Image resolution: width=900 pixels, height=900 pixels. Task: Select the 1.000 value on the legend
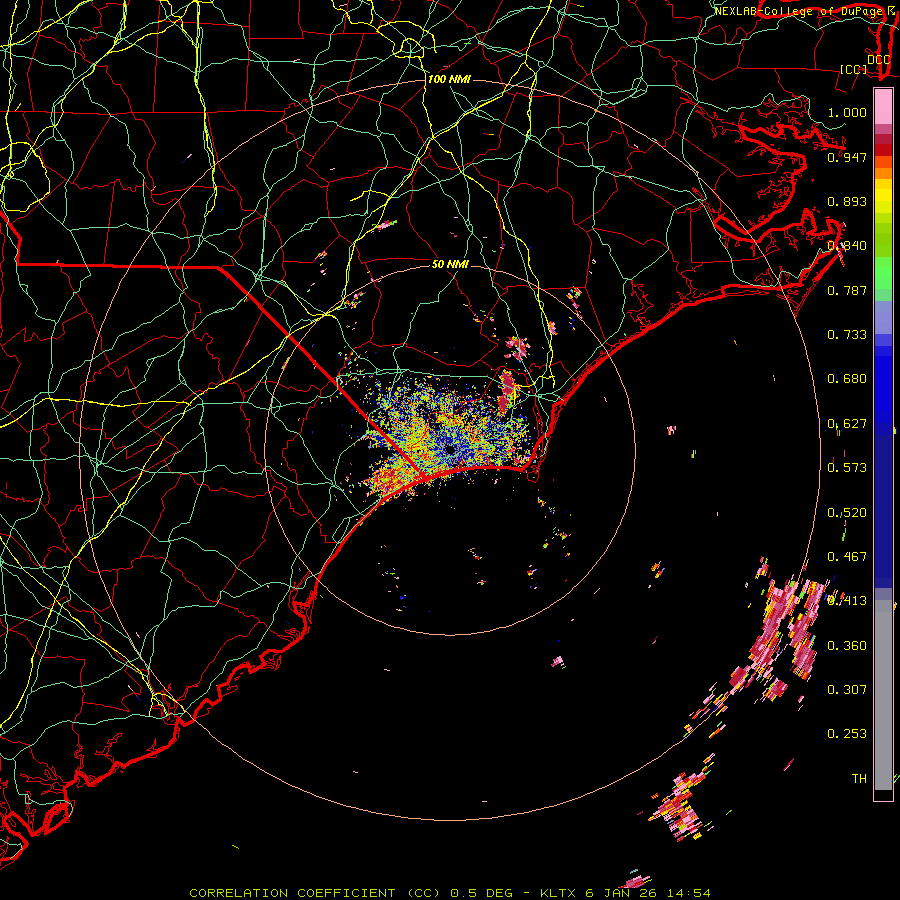pos(847,112)
